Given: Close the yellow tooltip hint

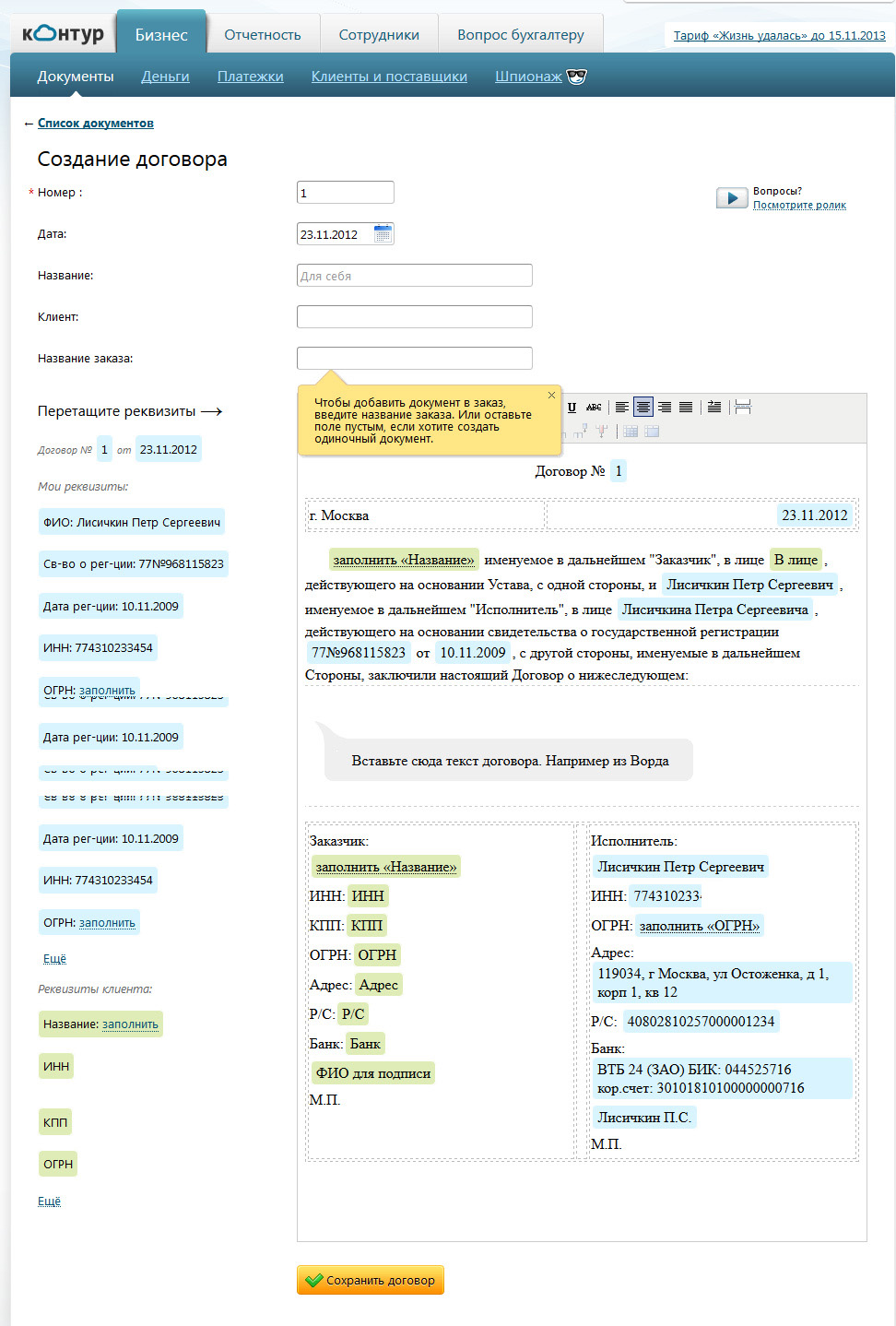Looking at the screenshot, I should 551,396.
